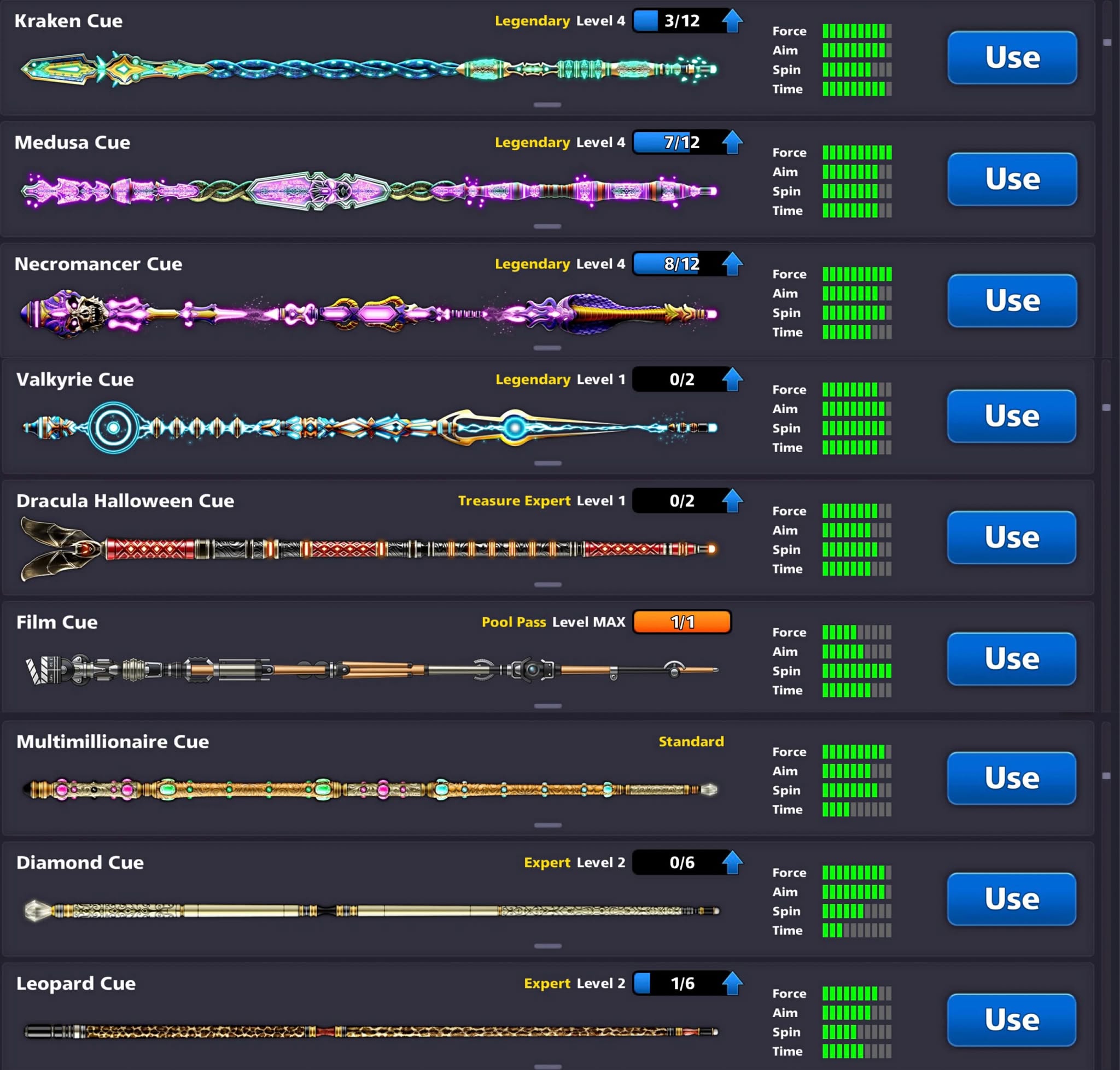The image size is (1120, 1070).
Task: Expand the Multimillionaire Cue card handle
Action: coord(547,825)
